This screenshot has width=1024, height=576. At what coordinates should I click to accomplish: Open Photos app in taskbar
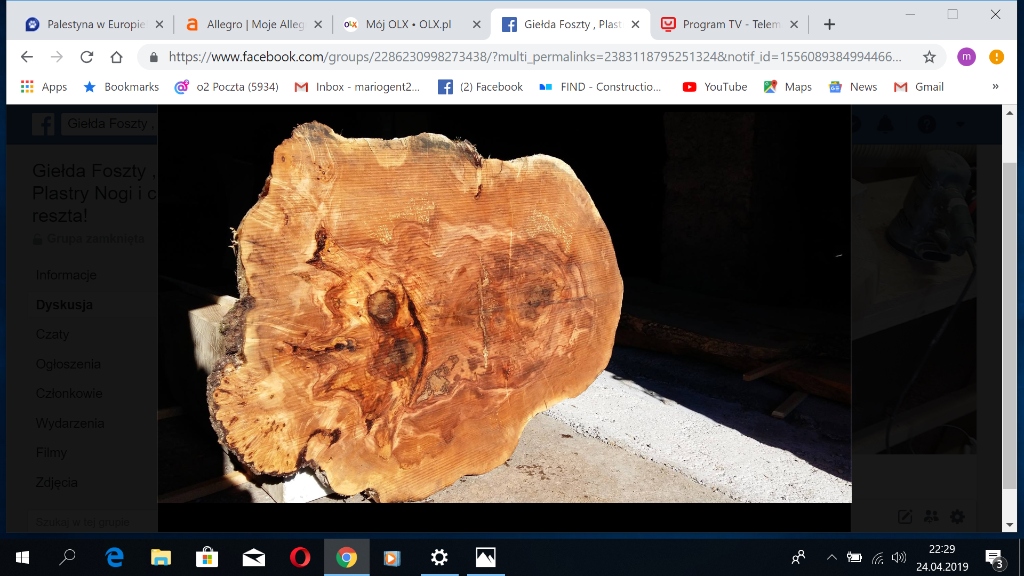(x=485, y=557)
